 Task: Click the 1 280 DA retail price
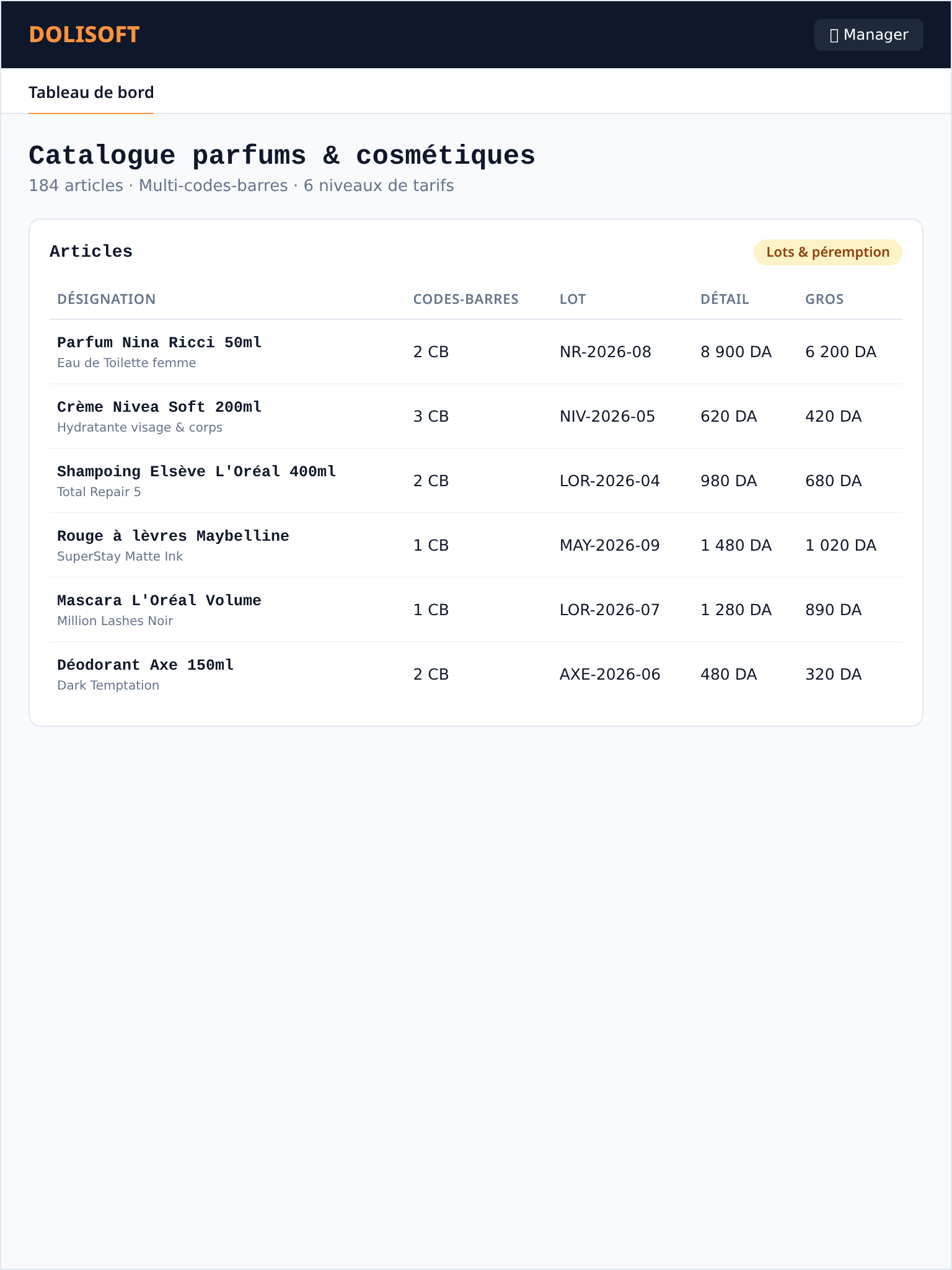click(x=736, y=610)
